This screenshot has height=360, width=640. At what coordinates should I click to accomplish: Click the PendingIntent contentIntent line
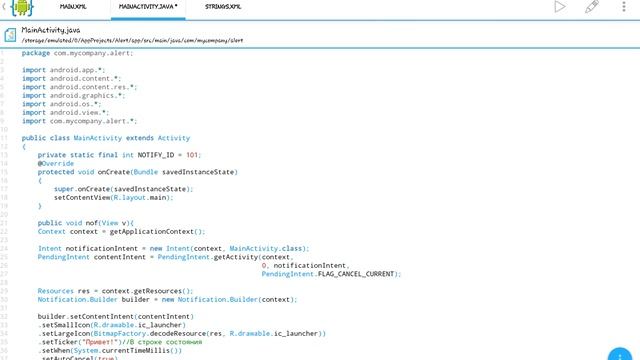click(x=165, y=257)
